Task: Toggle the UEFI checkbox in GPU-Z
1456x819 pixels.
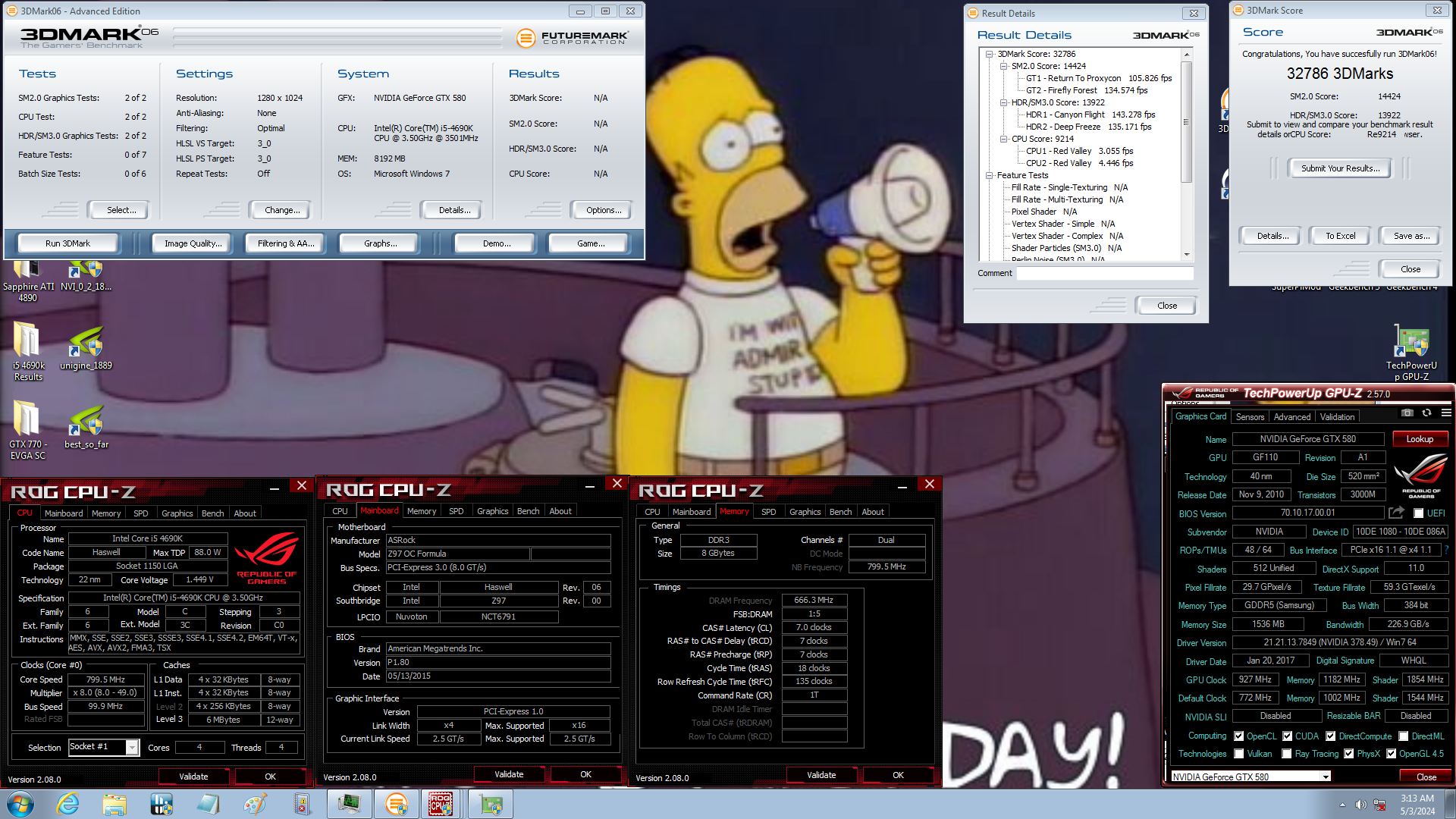Action: click(1418, 513)
